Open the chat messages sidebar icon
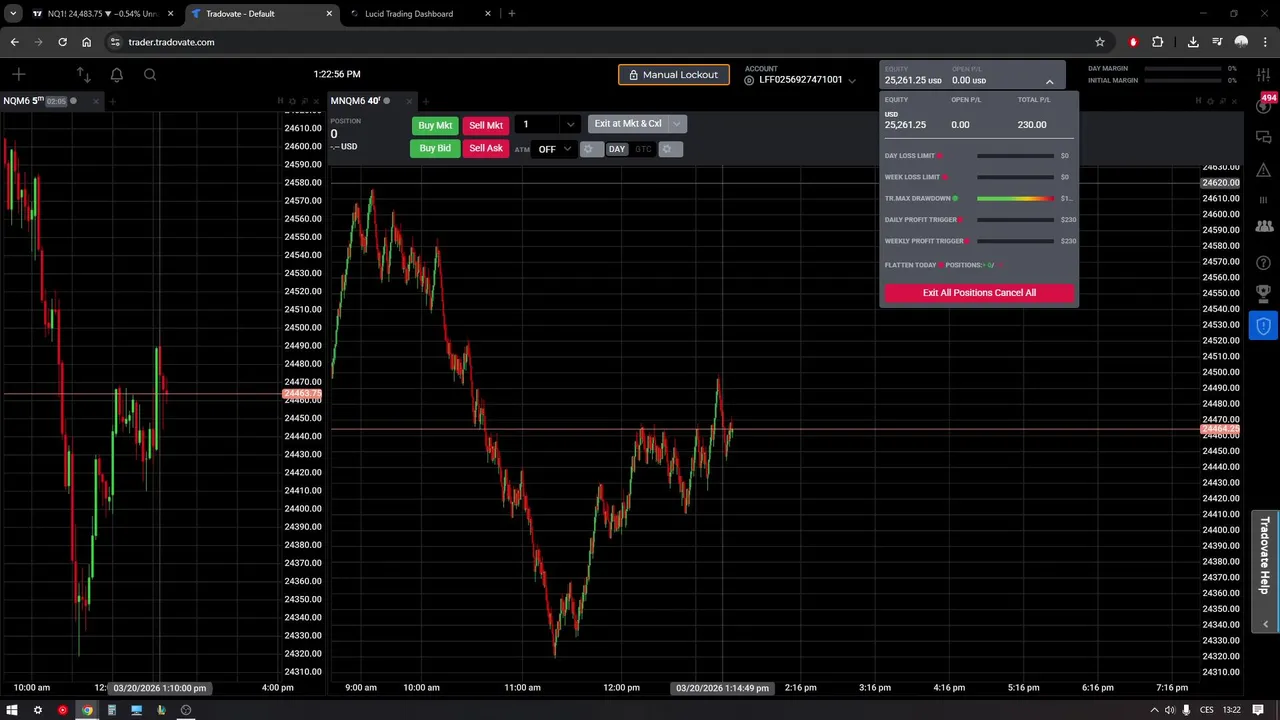This screenshot has height=720, width=1280. pyautogui.click(x=1263, y=137)
